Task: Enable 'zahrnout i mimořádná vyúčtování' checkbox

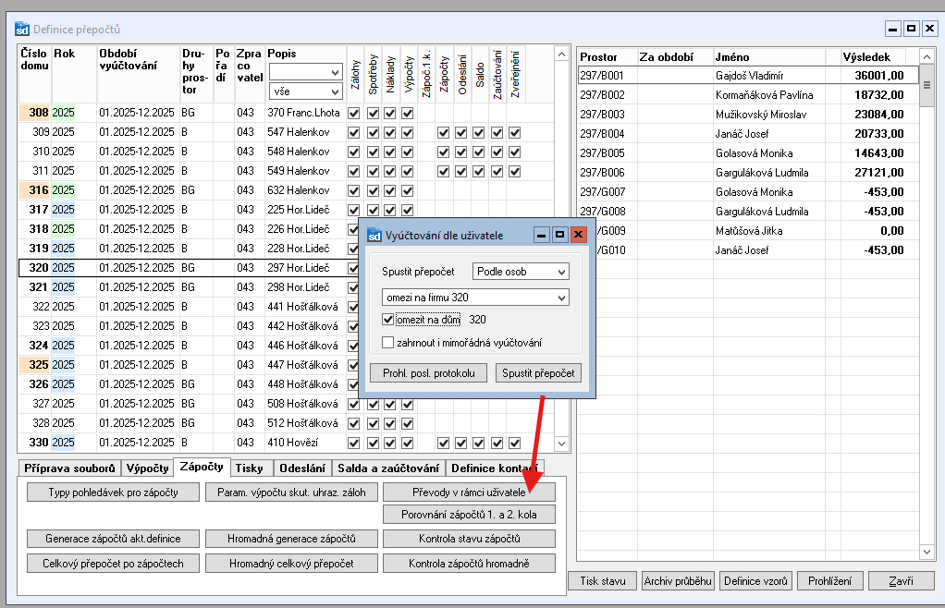Action: click(388, 342)
